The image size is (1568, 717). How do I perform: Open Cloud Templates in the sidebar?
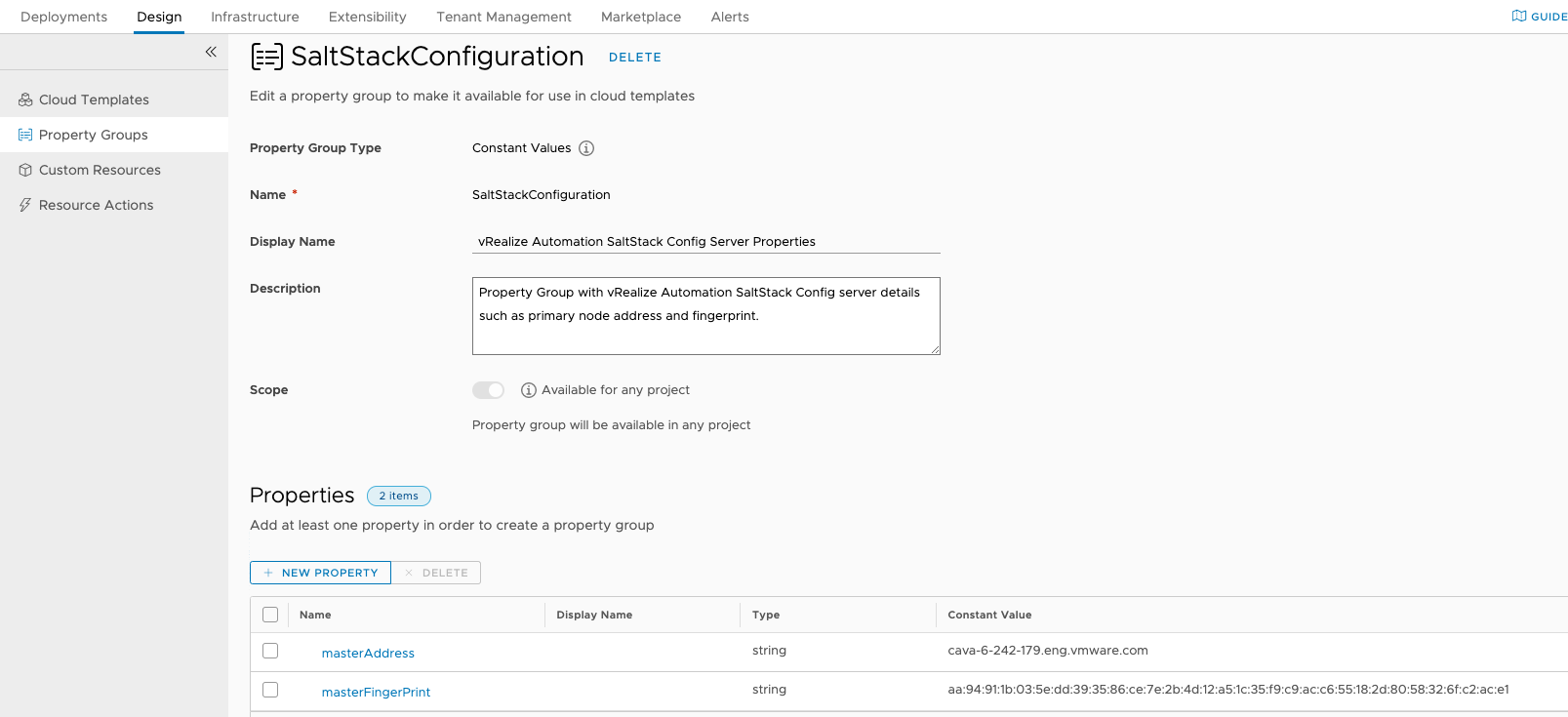coord(94,100)
